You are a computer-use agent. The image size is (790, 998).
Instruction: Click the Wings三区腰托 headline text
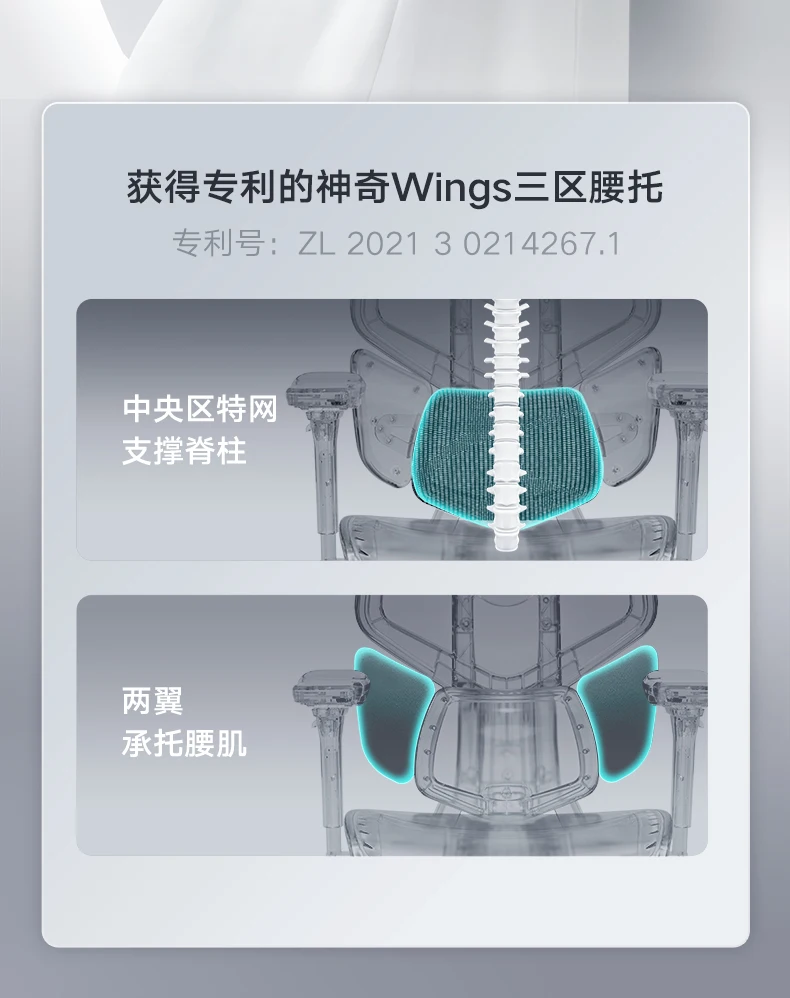point(395,186)
